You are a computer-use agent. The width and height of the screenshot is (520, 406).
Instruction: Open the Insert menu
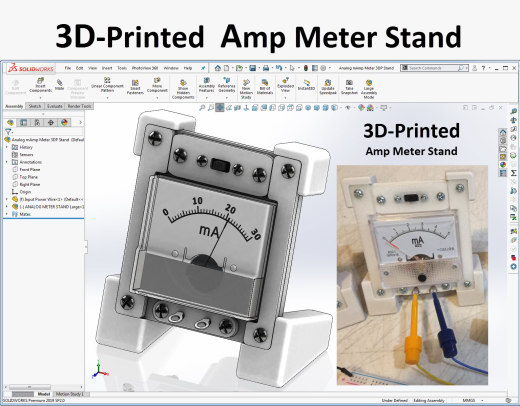107,68
